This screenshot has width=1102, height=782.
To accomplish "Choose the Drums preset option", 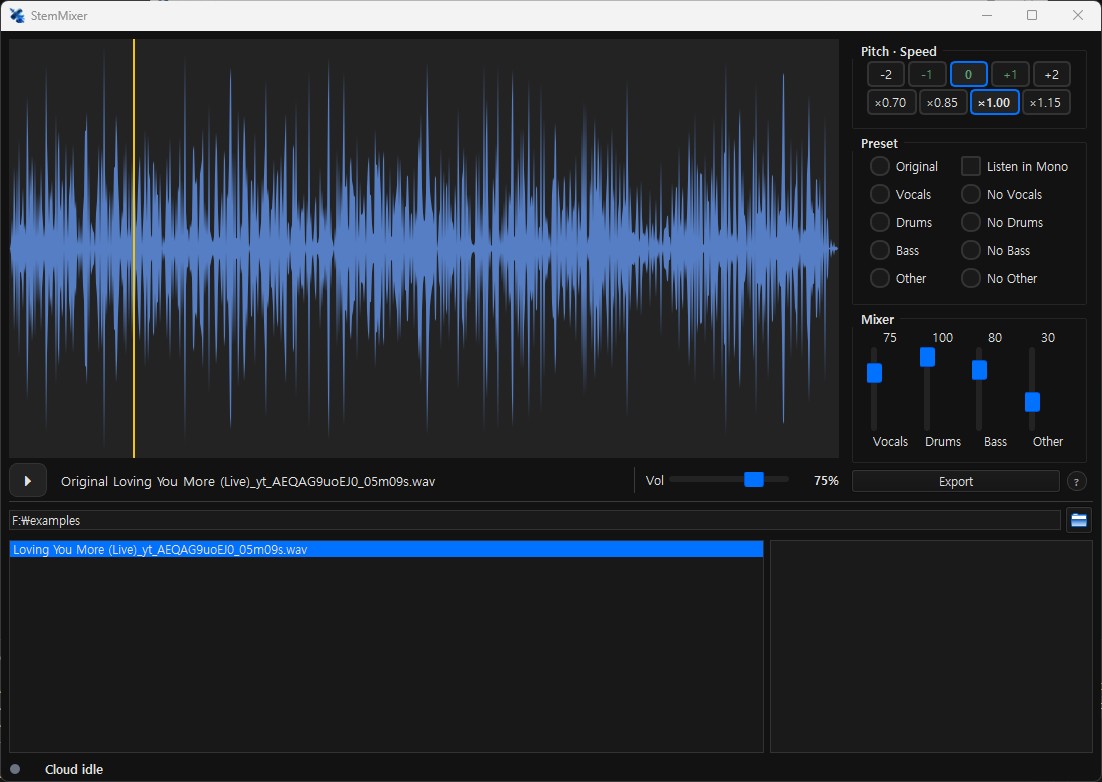I will pos(880,222).
